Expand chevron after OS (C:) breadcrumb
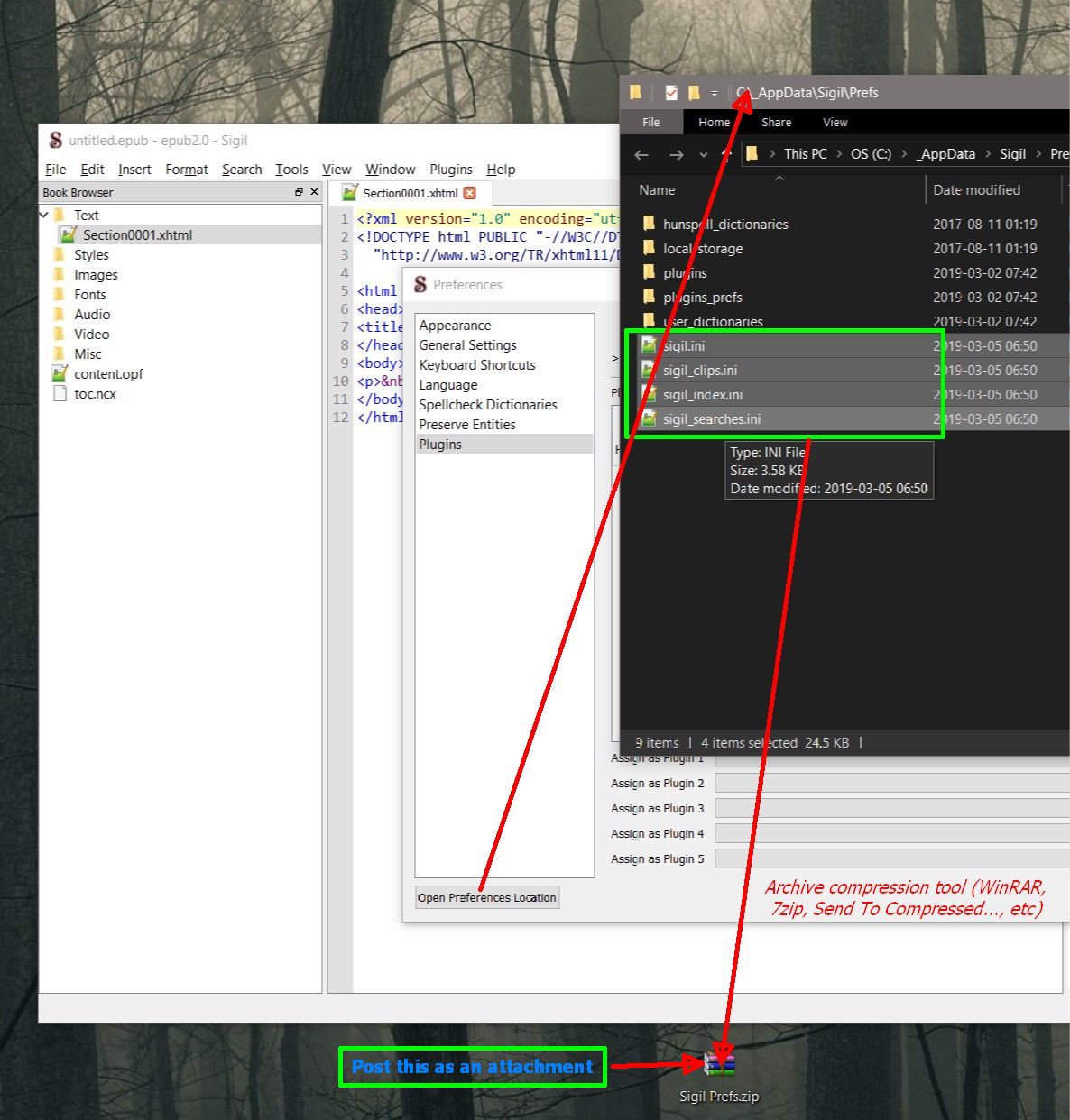 pos(904,154)
